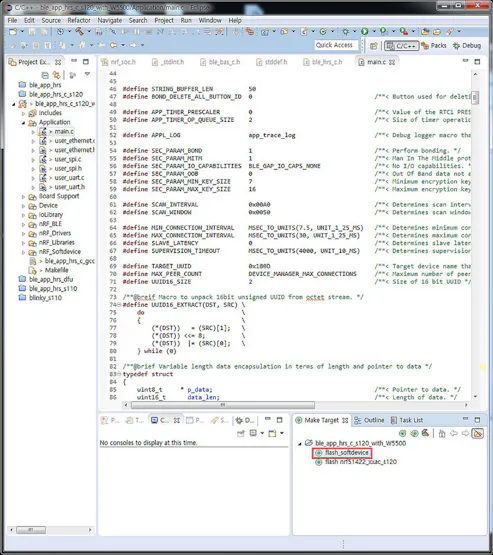Select the blinky_s110 project

(x=40, y=298)
